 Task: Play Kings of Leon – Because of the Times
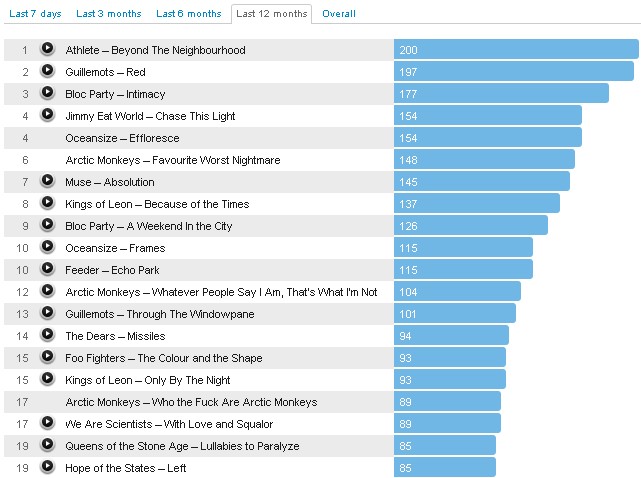pos(47,202)
